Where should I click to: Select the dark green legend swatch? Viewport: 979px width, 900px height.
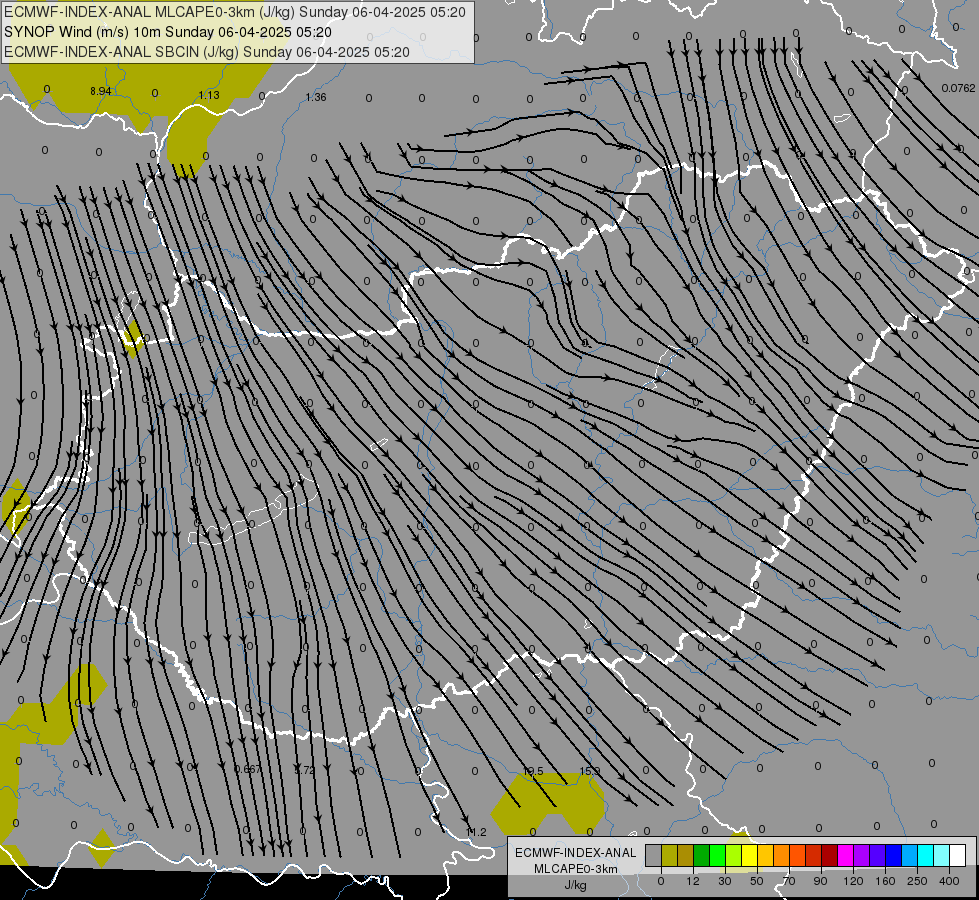(x=702, y=855)
